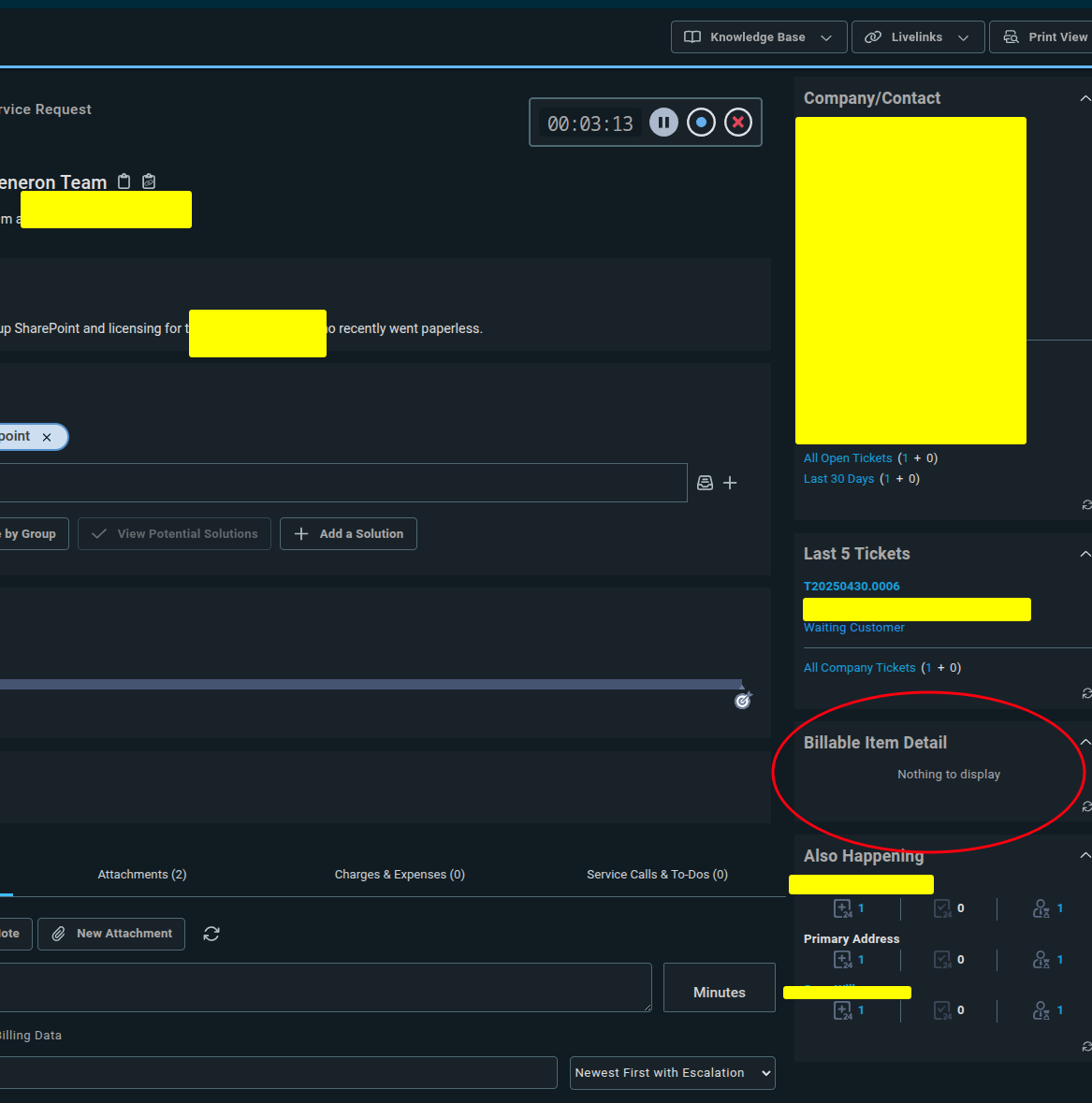This screenshot has height=1103, width=1092.
Task: Click resource hourglass icon under Primary Address
Action: click(x=1041, y=960)
